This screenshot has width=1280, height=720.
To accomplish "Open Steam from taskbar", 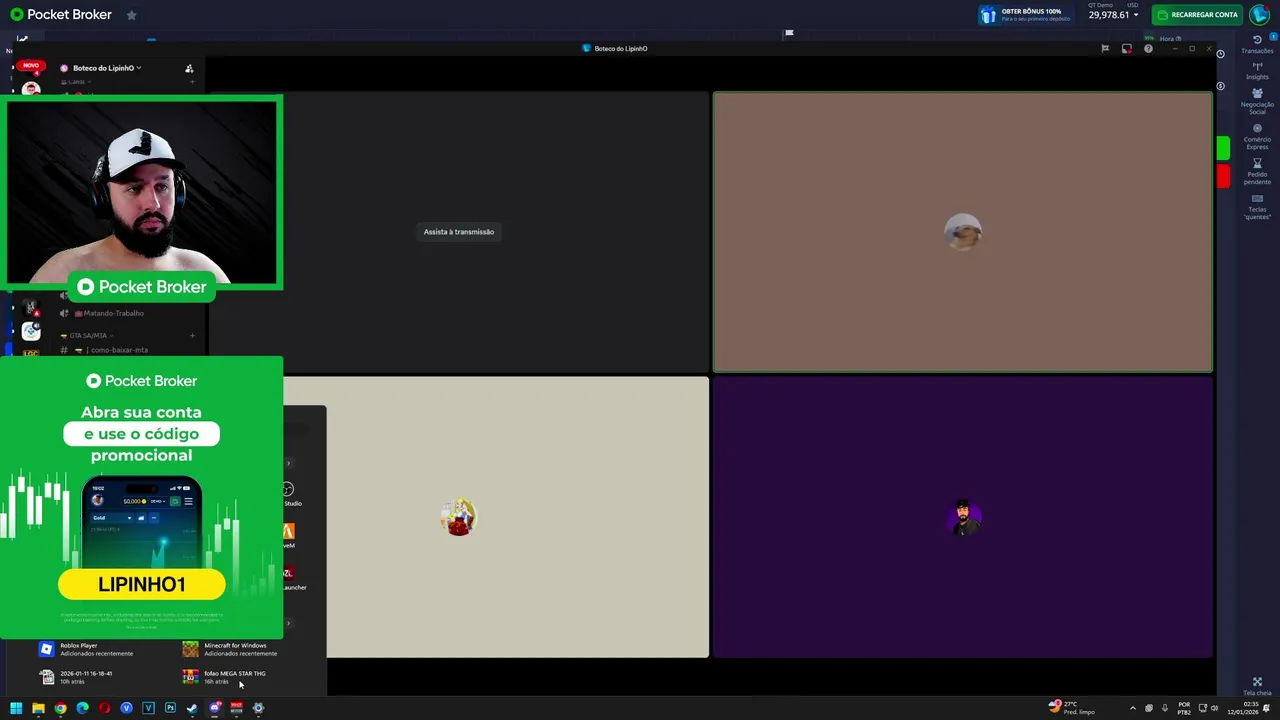I will (x=192, y=708).
